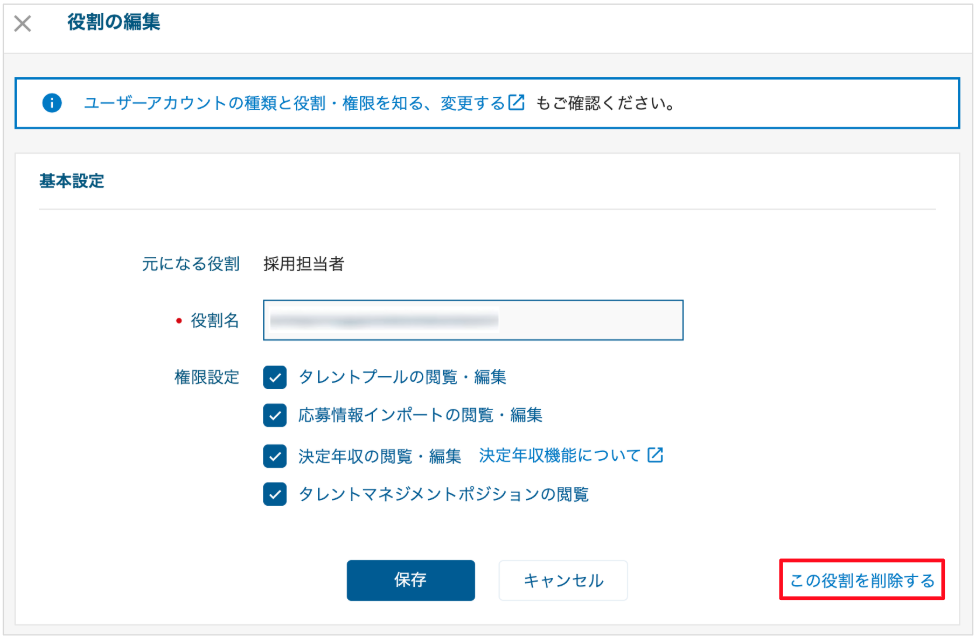Viewport: 976px width, 639px height.
Task: Click external-link icon beside 決定年収機能について
Action: point(655,455)
